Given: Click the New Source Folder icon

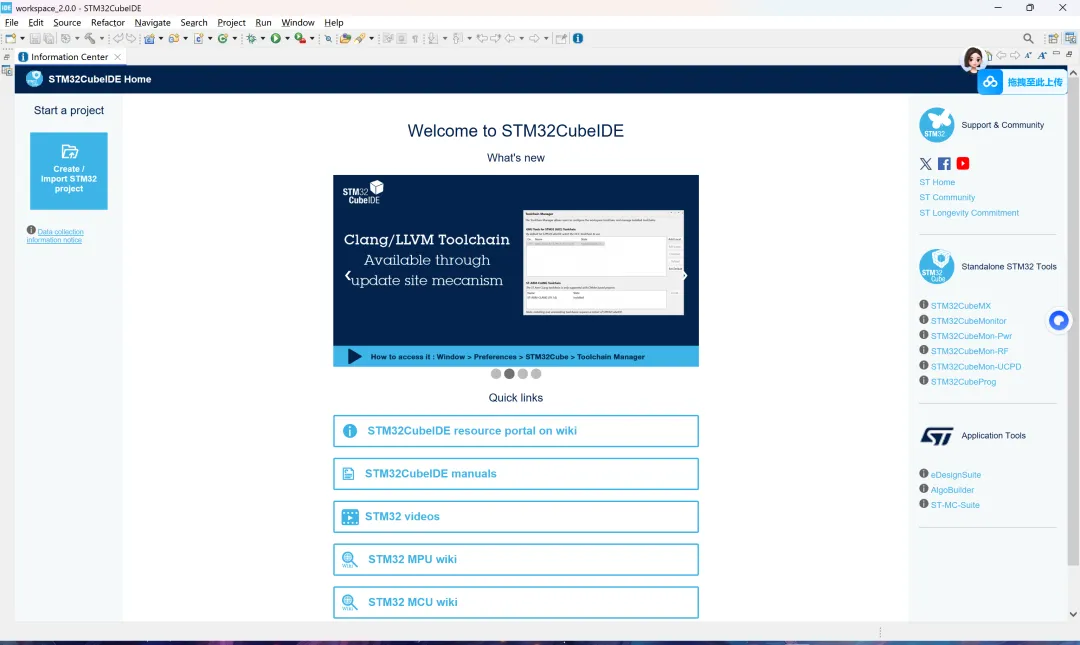Looking at the screenshot, I should point(174,39).
